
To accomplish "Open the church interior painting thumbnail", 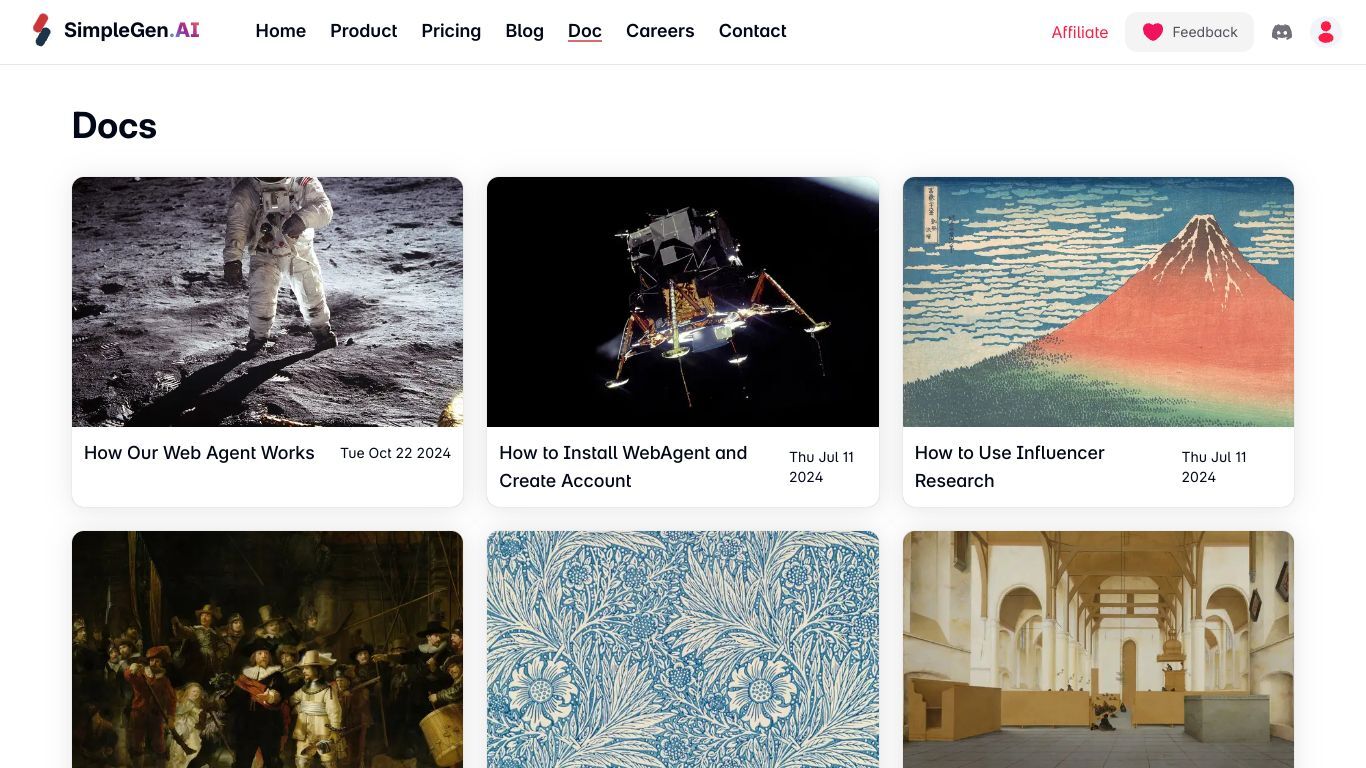I will (1098, 649).
